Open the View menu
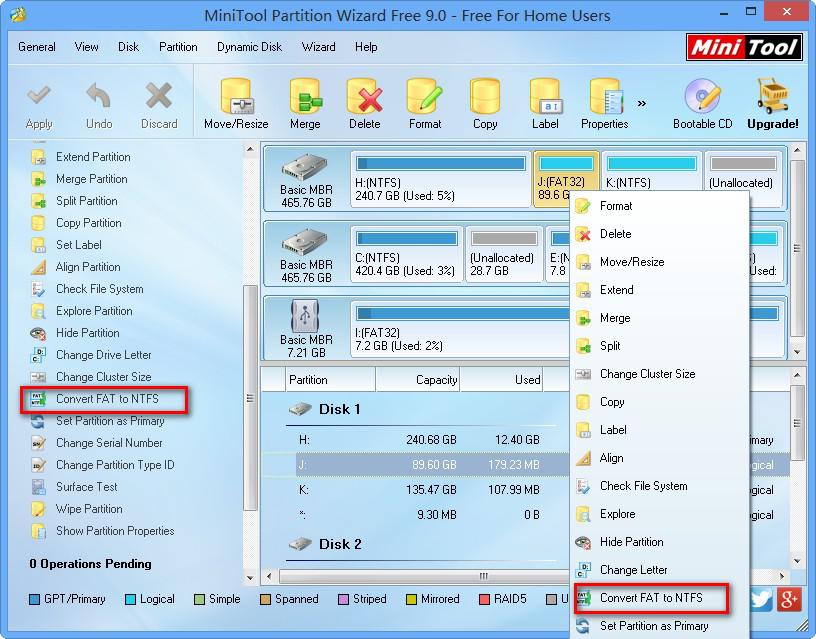 click(86, 47)
